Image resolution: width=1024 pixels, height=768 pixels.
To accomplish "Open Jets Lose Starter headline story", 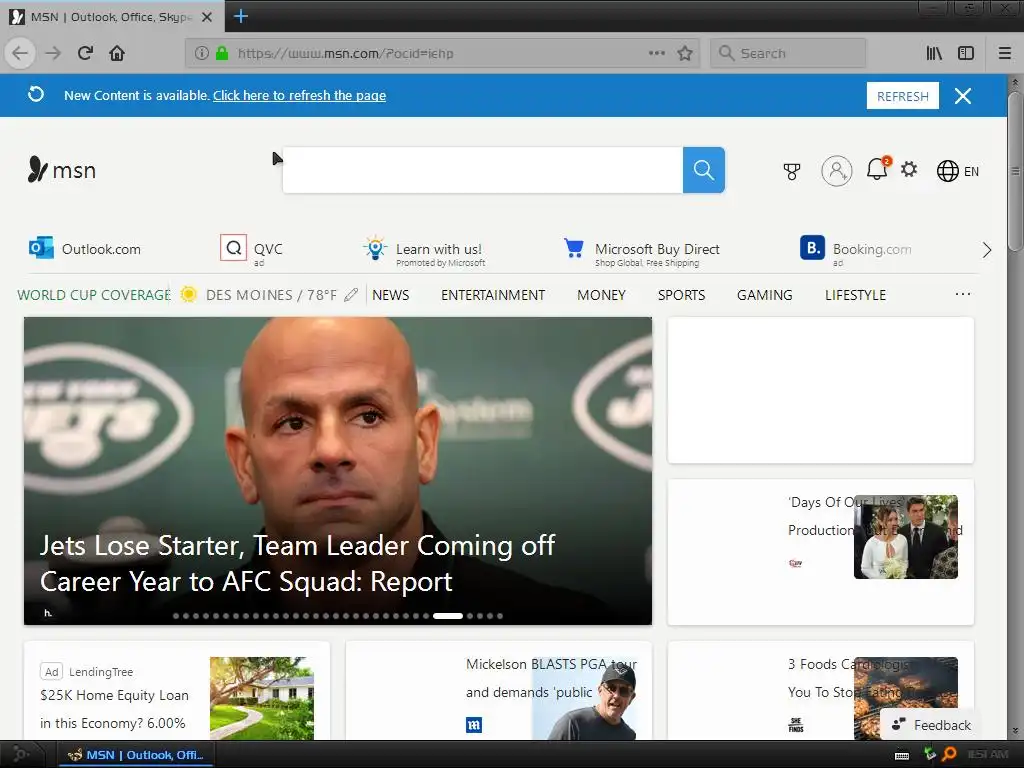I will click(x=297, y=563).
